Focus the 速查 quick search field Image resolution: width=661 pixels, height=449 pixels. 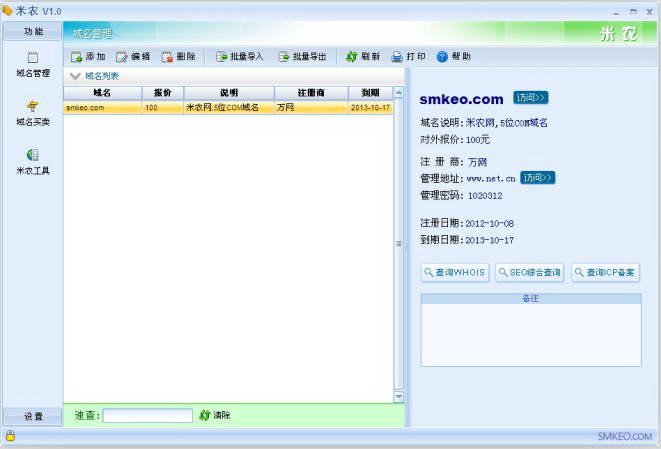point(148,415)
